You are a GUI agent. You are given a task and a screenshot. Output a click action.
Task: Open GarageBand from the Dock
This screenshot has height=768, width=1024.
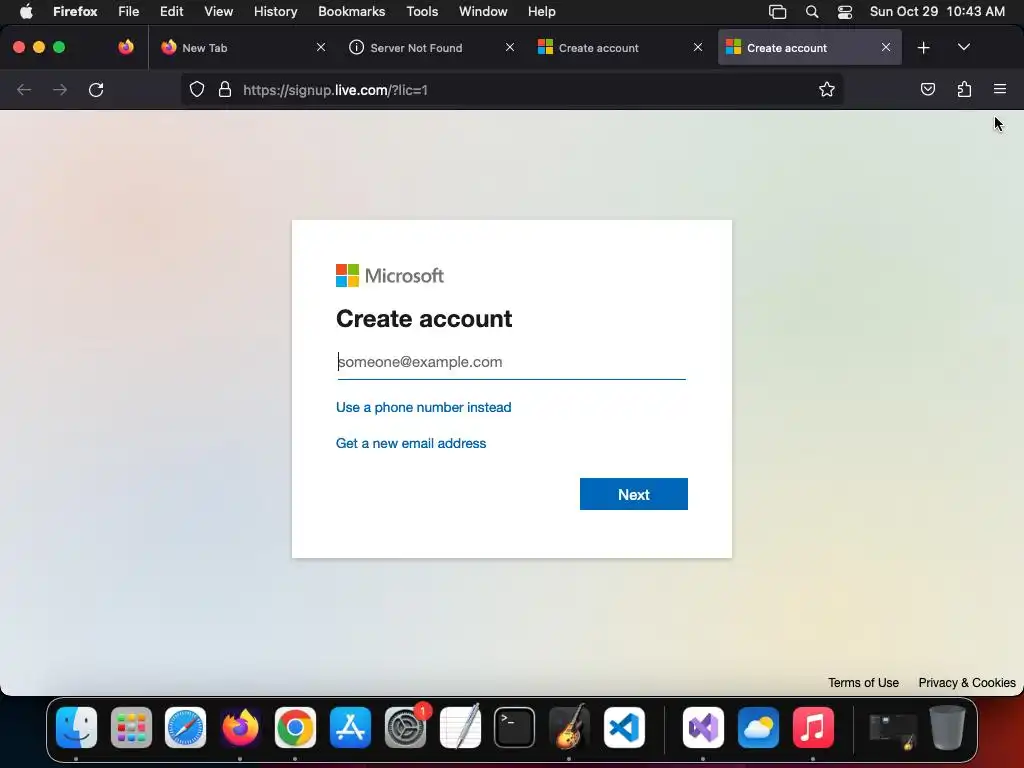pyautogui.click(x=569, y=728)
